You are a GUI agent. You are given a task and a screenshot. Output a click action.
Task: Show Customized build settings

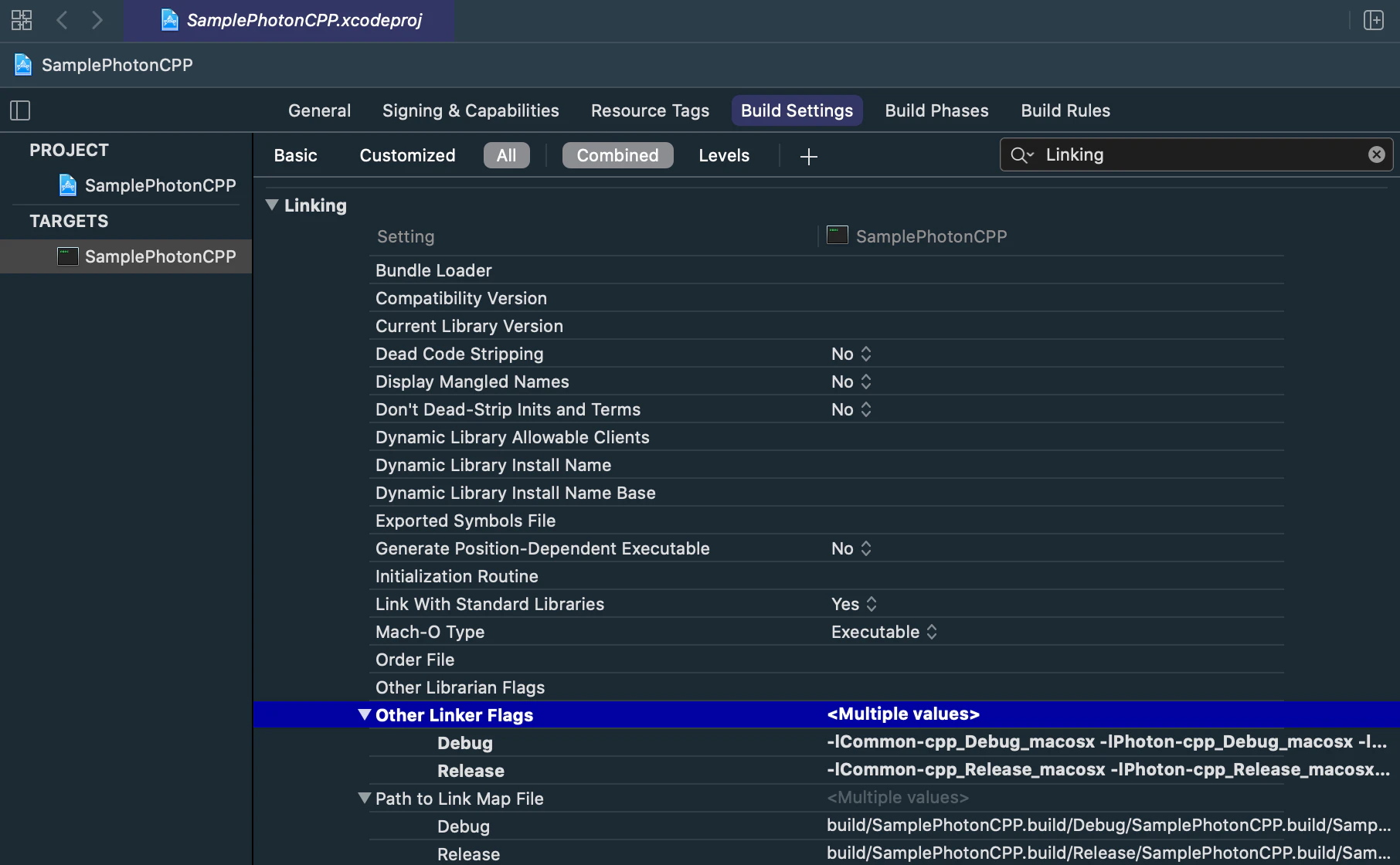[407, 155]
